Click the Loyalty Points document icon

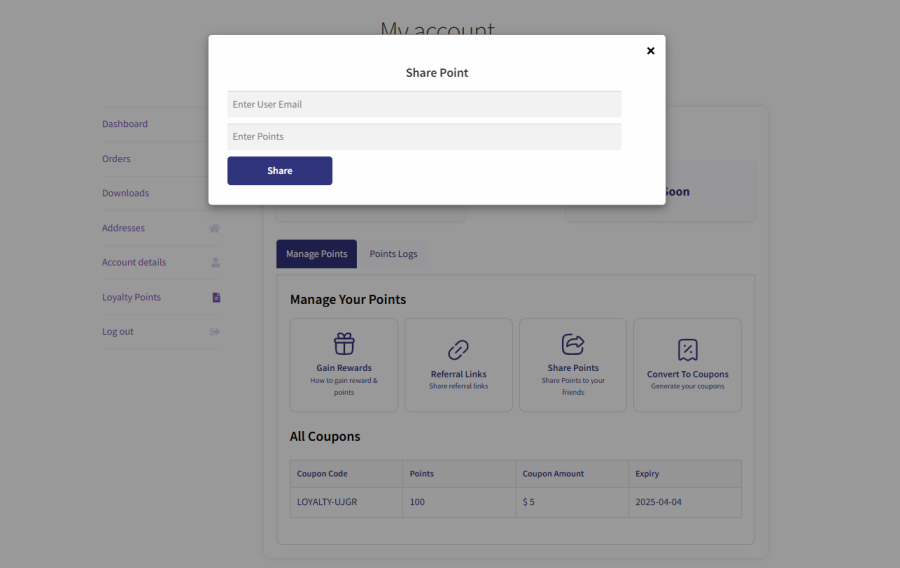click(216, 297)
